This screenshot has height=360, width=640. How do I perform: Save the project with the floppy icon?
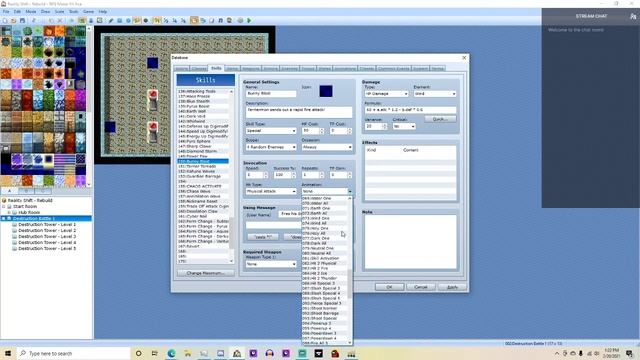pyautogui.click(x=22, y=20)
